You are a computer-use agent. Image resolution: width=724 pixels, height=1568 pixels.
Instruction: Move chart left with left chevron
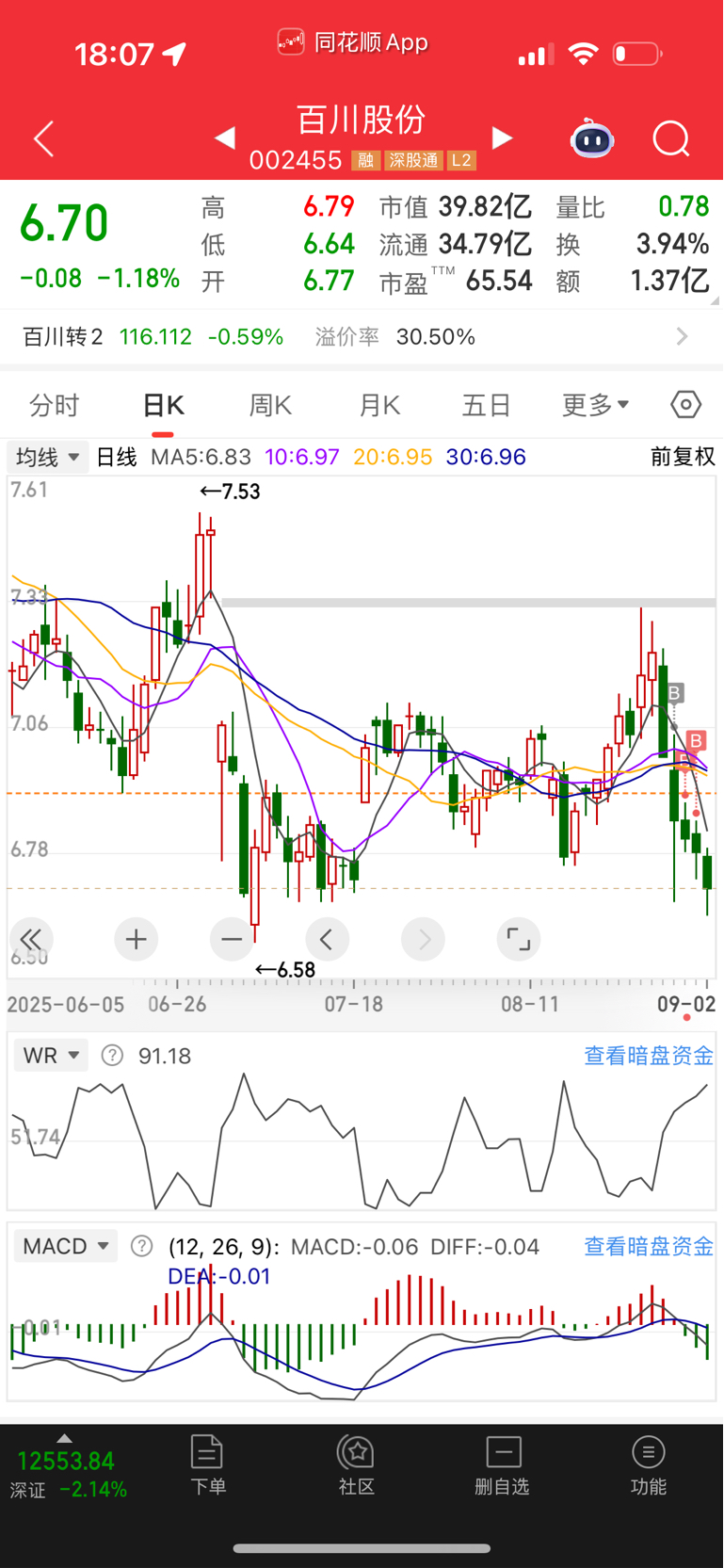(x=328, y=939)
